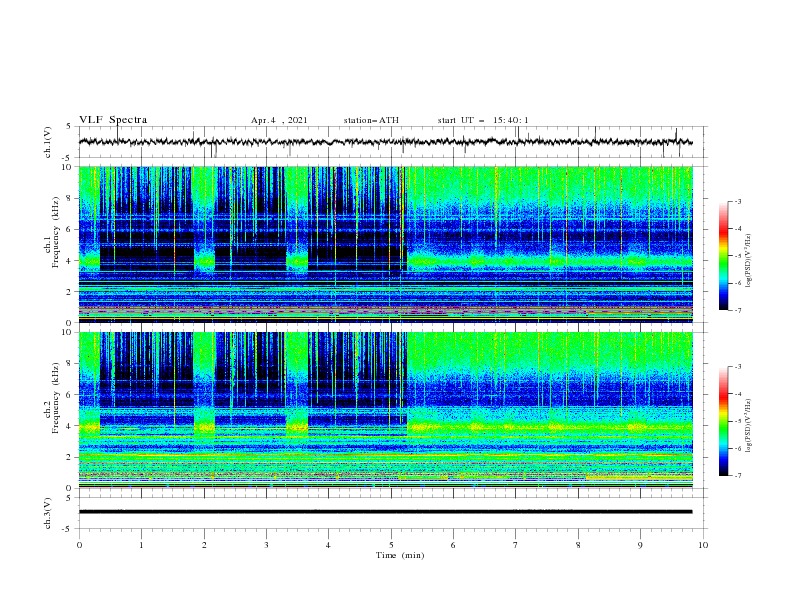This screenshot has width=792, height=612.
Task: Click the "station=ATH" header label
Action: click(x=371, y=120)
